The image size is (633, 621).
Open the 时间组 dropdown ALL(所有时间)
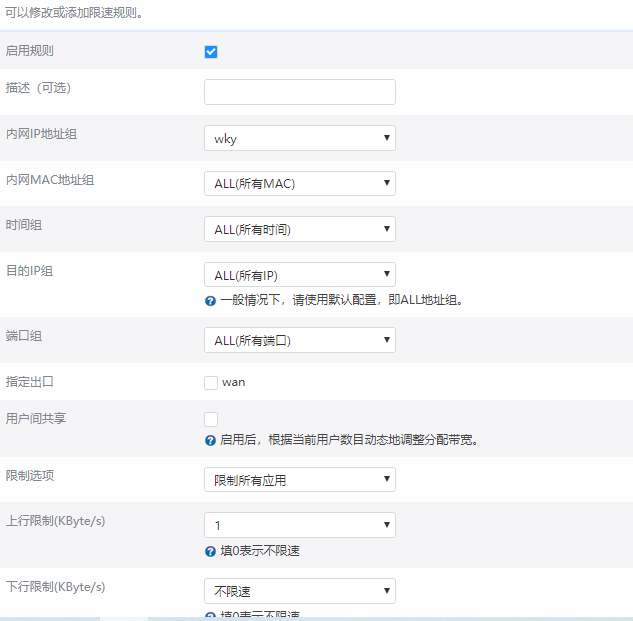[300, 229]
